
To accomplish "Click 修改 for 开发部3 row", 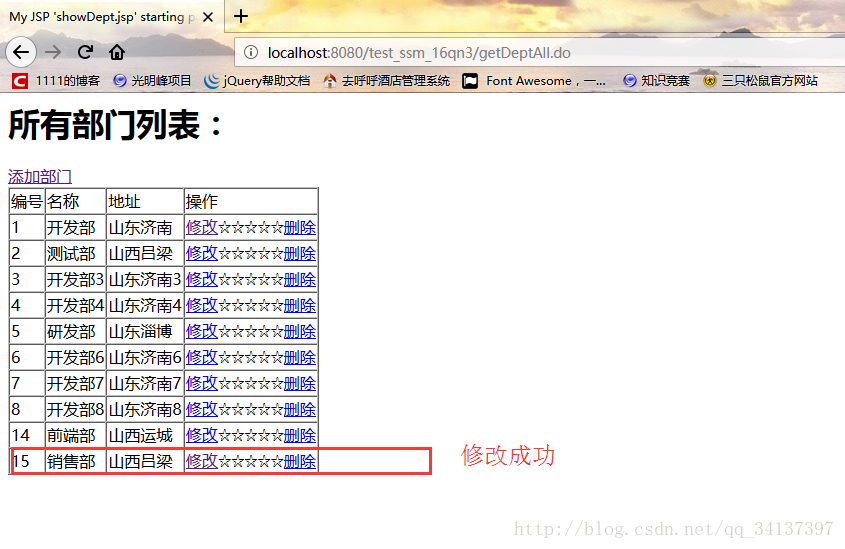I will (202, 280).
